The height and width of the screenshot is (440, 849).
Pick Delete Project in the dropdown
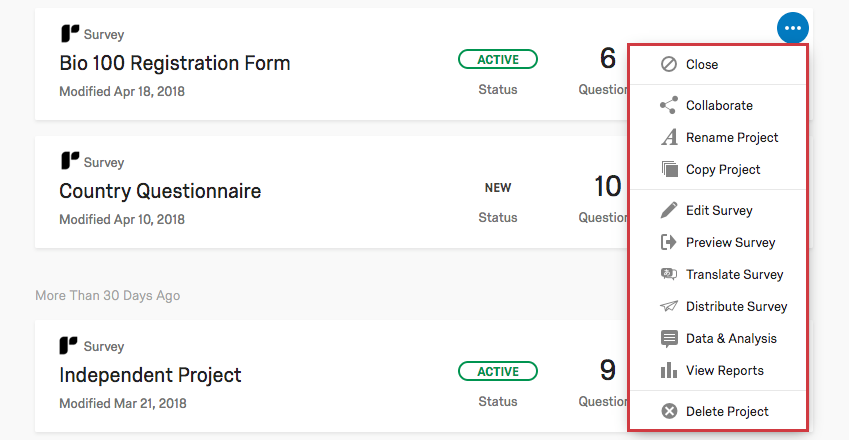[727, 411]
